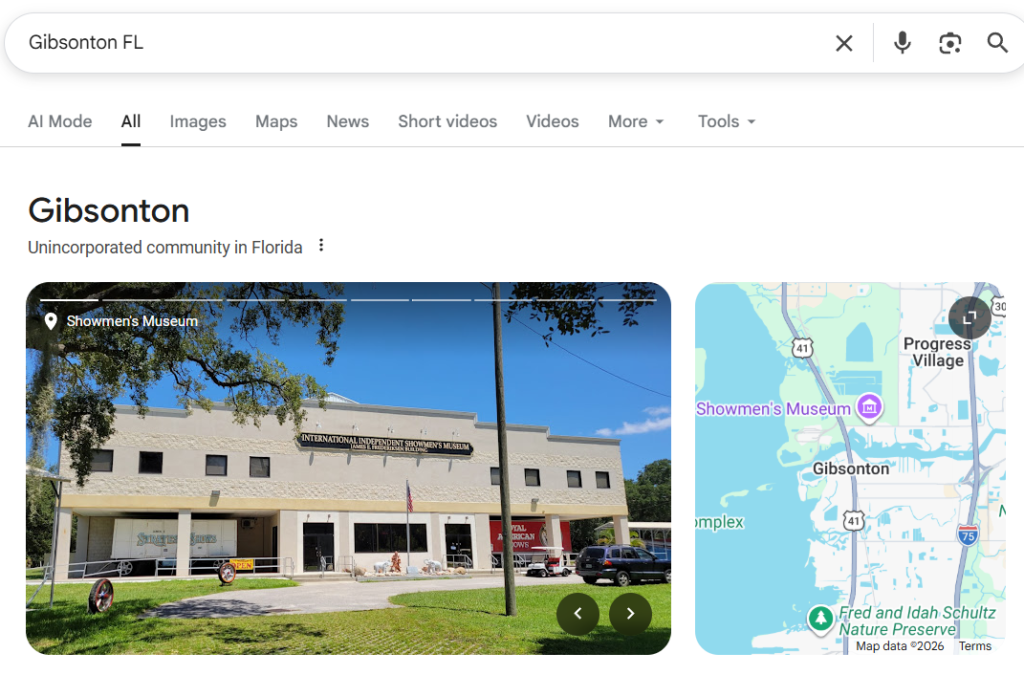Start voice search with the microphone icon

coord(902,43)
